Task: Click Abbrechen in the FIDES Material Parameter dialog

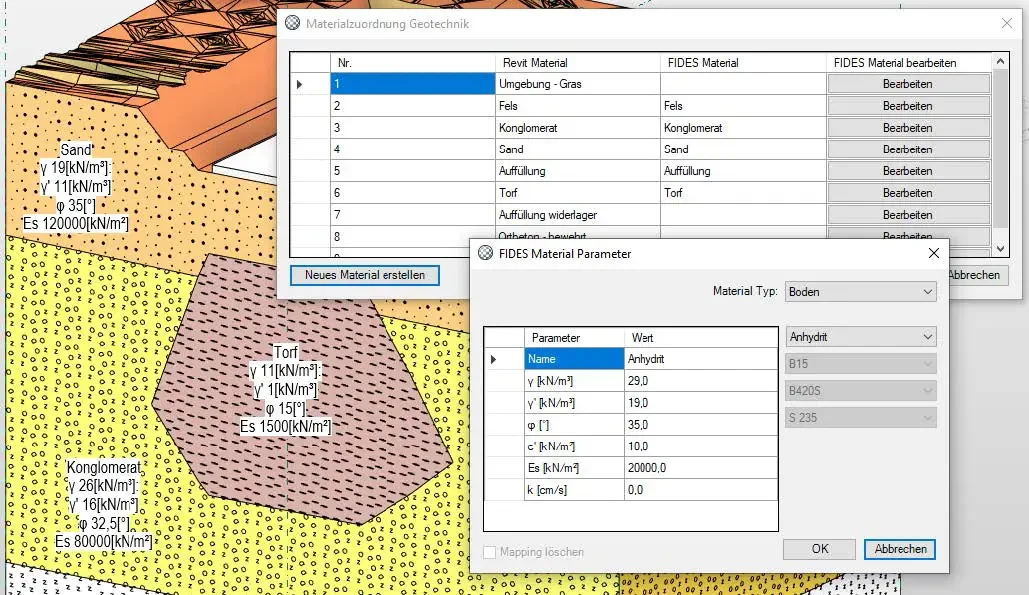Action: tap(898, 549)
